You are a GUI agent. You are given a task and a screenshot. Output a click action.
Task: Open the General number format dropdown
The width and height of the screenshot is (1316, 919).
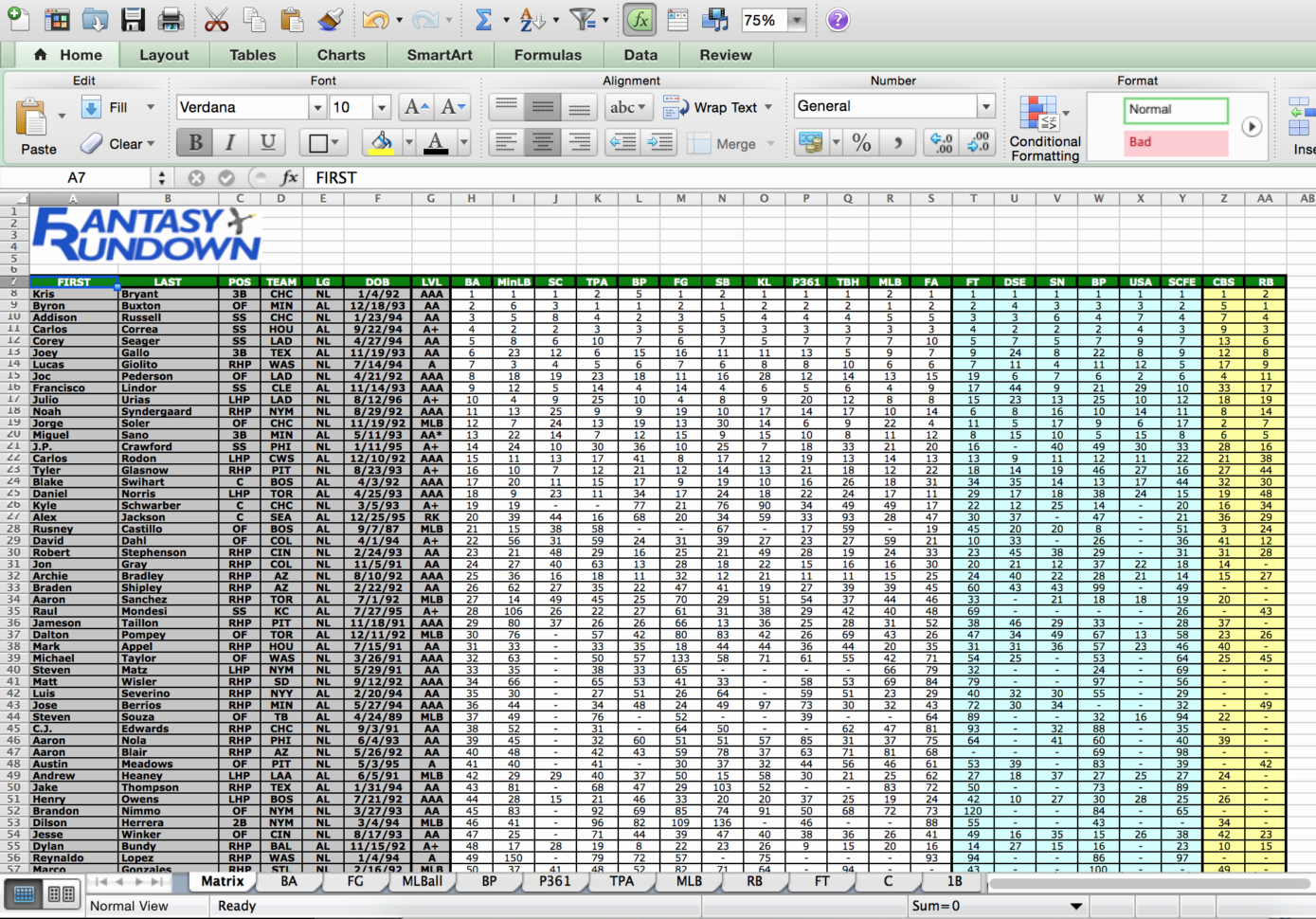[985, 106]
